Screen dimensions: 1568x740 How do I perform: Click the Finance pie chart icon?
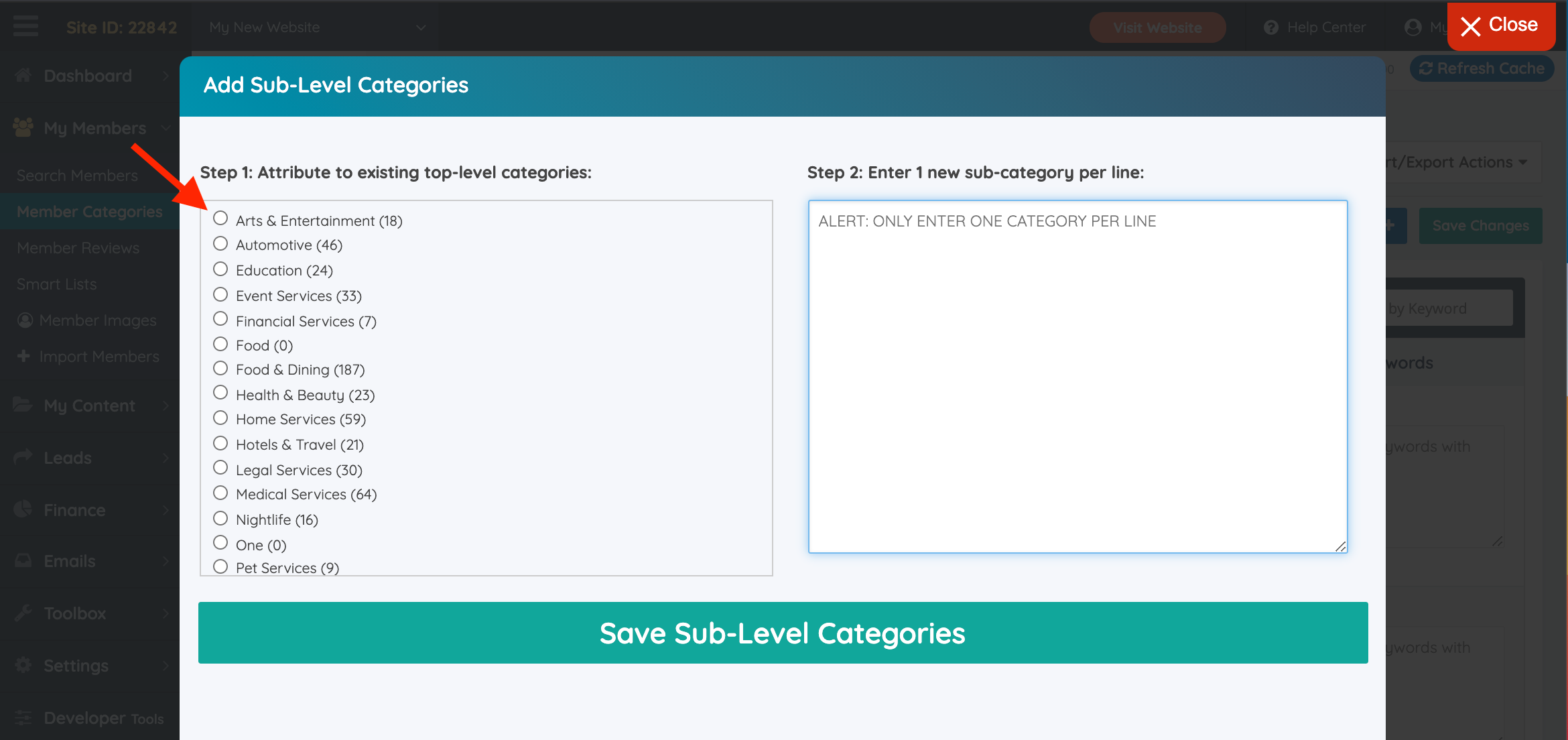23,509
